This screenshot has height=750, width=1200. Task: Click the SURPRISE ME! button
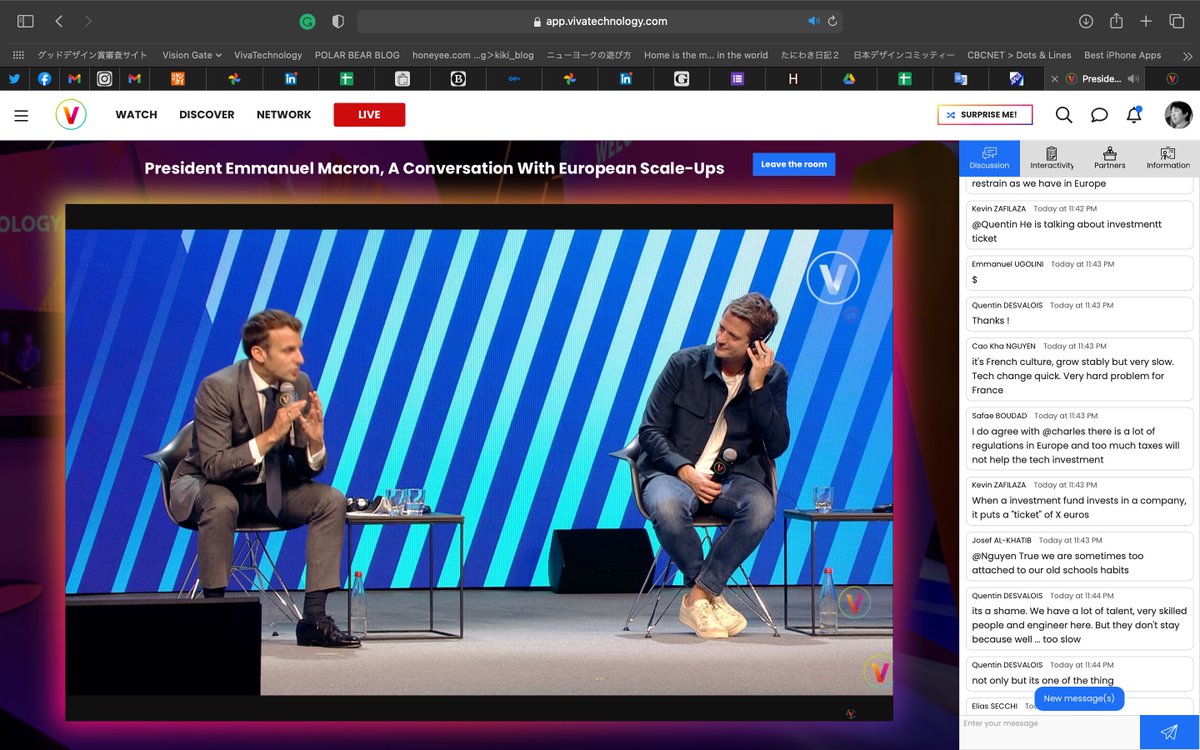985,115
